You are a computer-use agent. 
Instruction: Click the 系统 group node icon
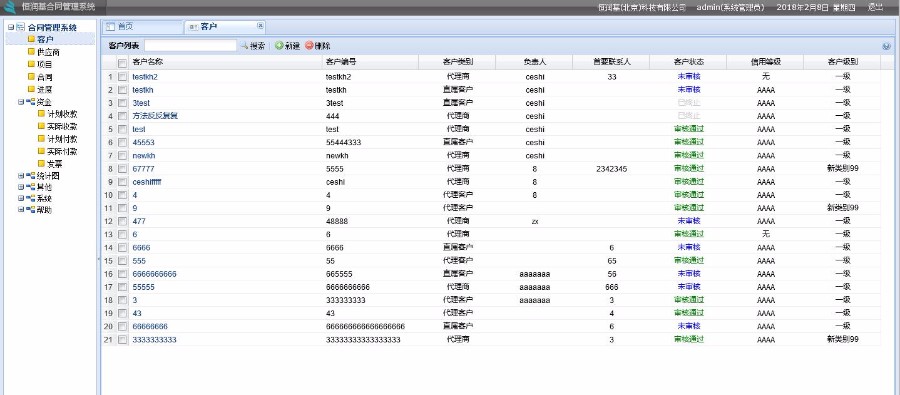pos(30,199)
